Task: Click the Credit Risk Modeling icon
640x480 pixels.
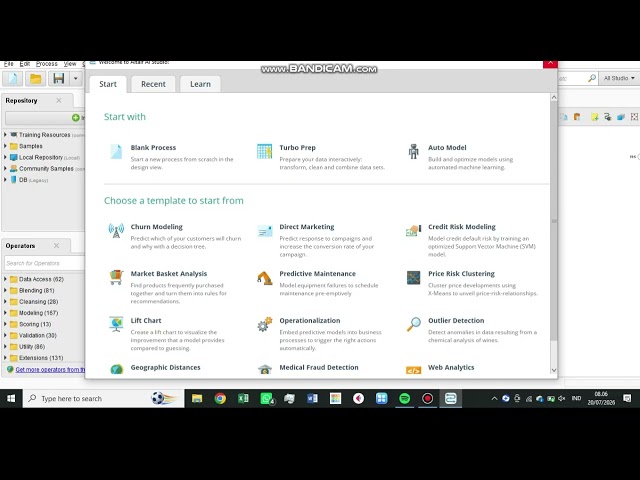Action: pyautogui.click(x=413, y=231)
